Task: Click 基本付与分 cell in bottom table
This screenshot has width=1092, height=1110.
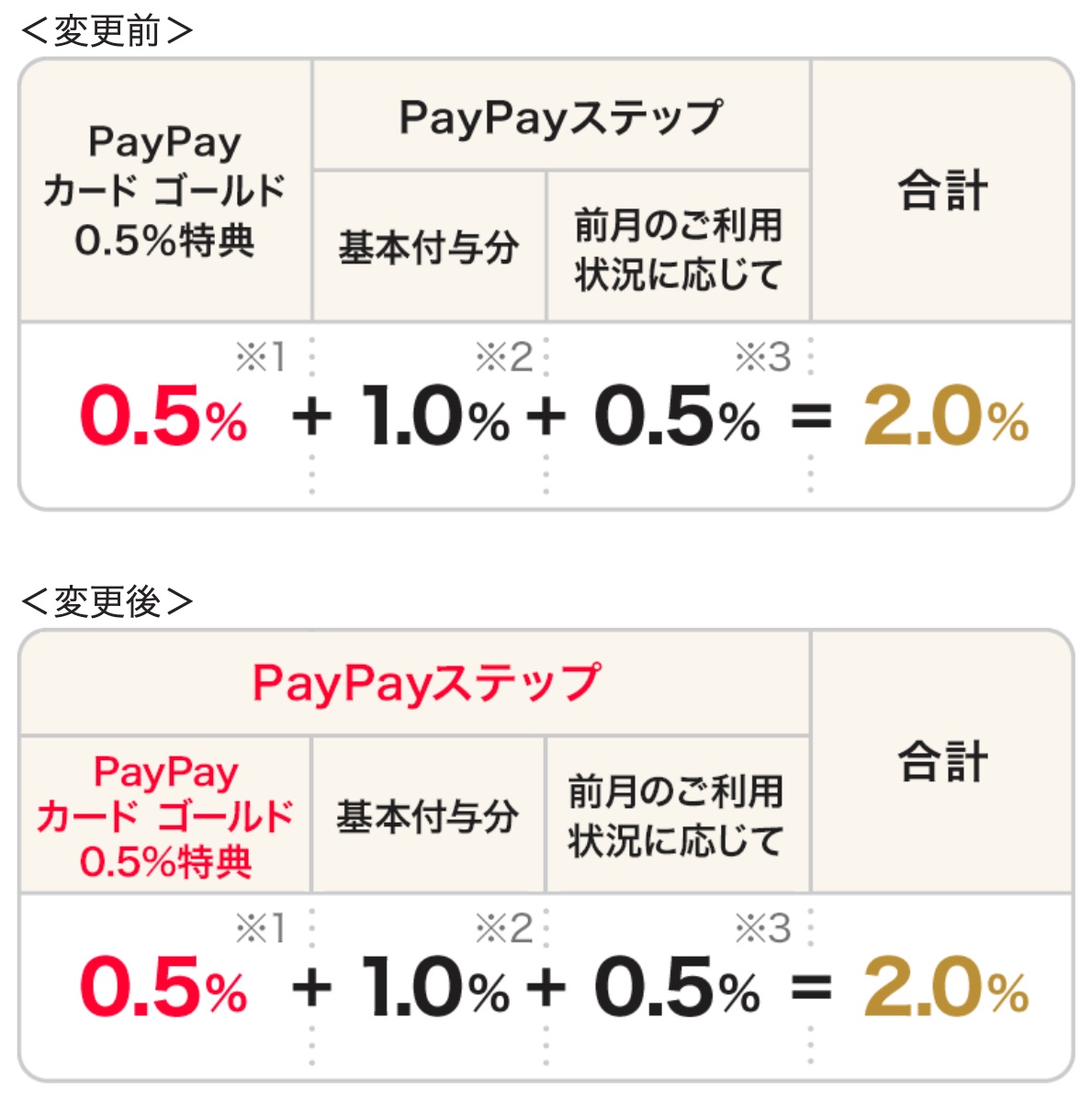Action: pyautogui.click(x=427, y=816)
